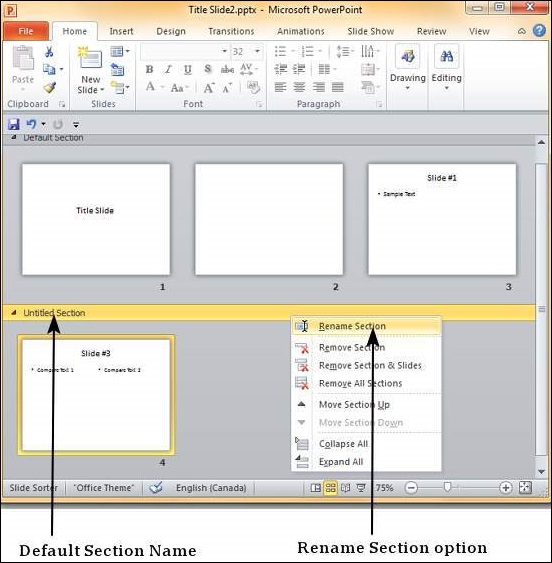Open PowerPoint Help question mark
552x563 pixels.
(x=539, y=31)
